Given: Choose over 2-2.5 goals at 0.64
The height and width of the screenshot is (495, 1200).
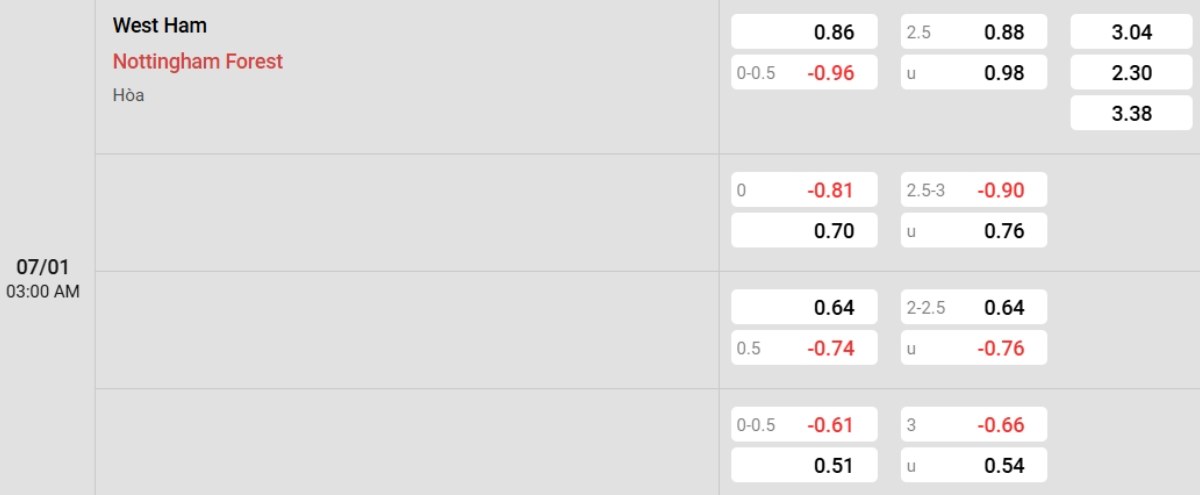Looking at the screenshot, I should pos(974,307).
